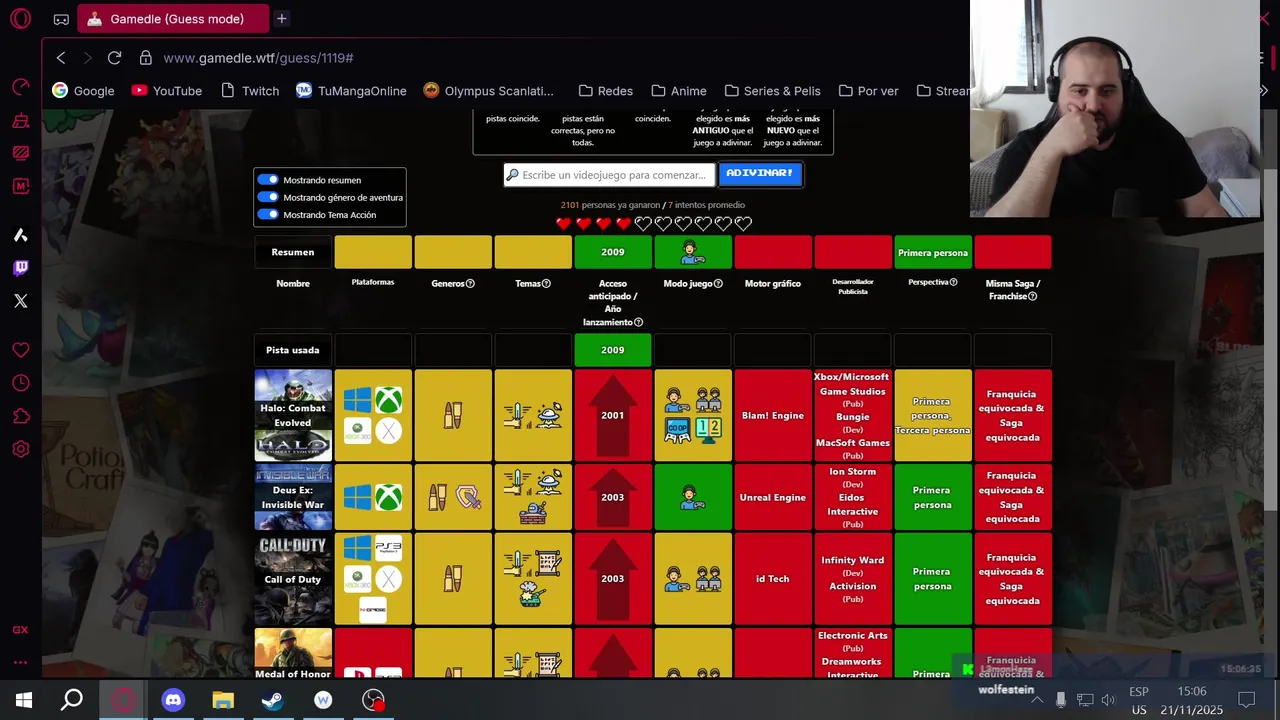
Task: Click Deus Ex: Invisible War cover thumbnail
Action: point(293,497)
